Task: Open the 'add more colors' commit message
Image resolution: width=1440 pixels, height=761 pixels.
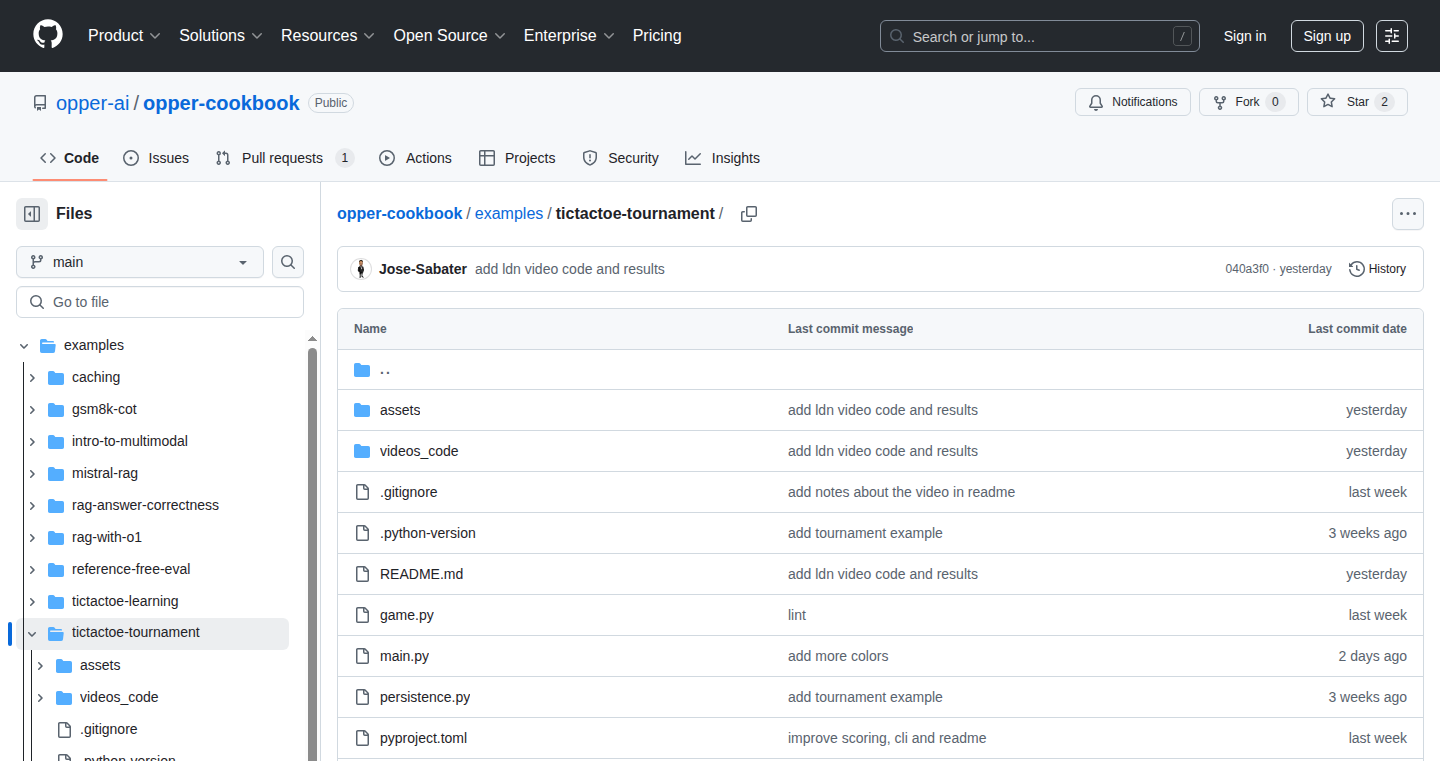Action: click(838, 656)
